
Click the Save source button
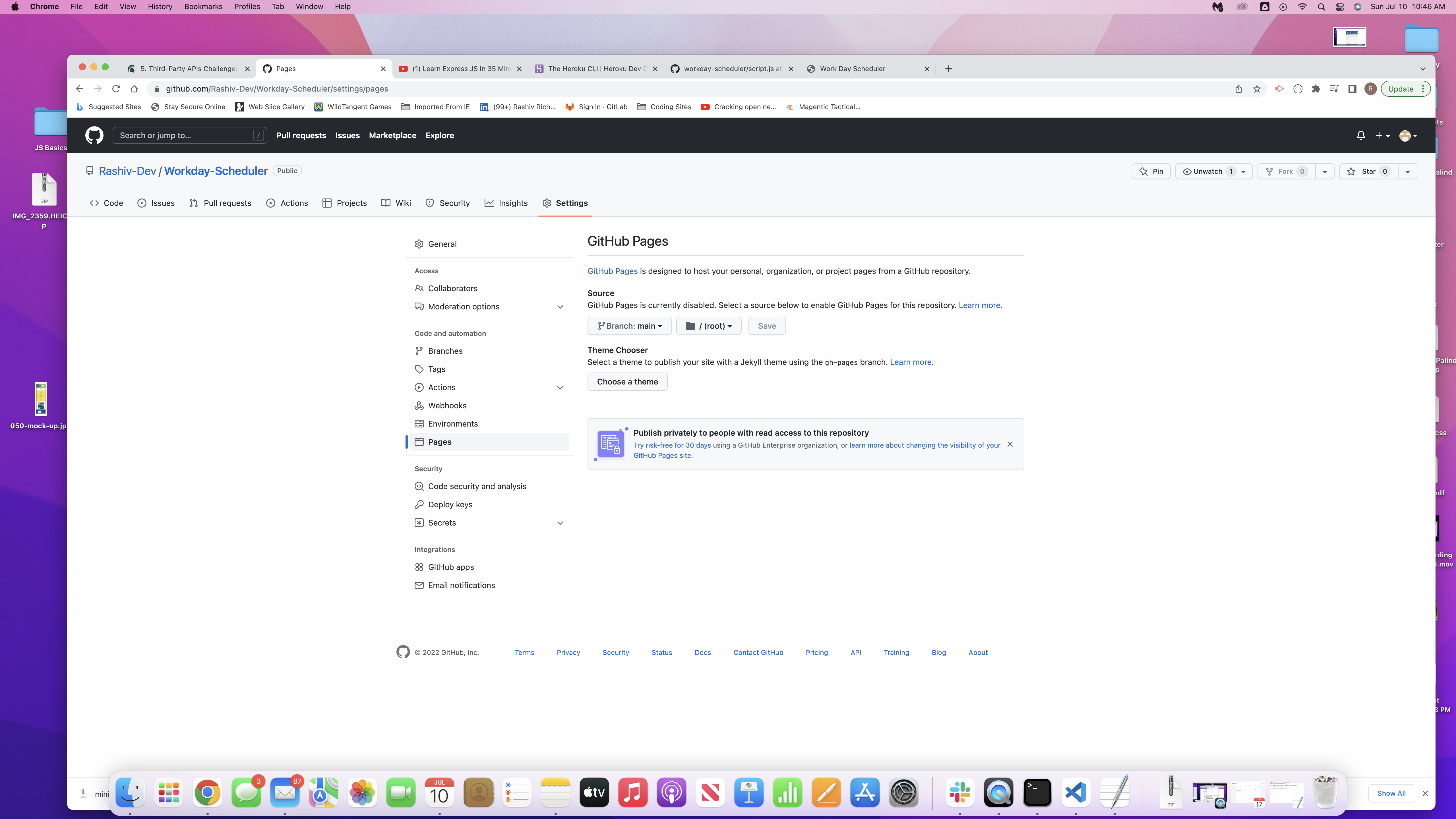click(x=767, y=326)
